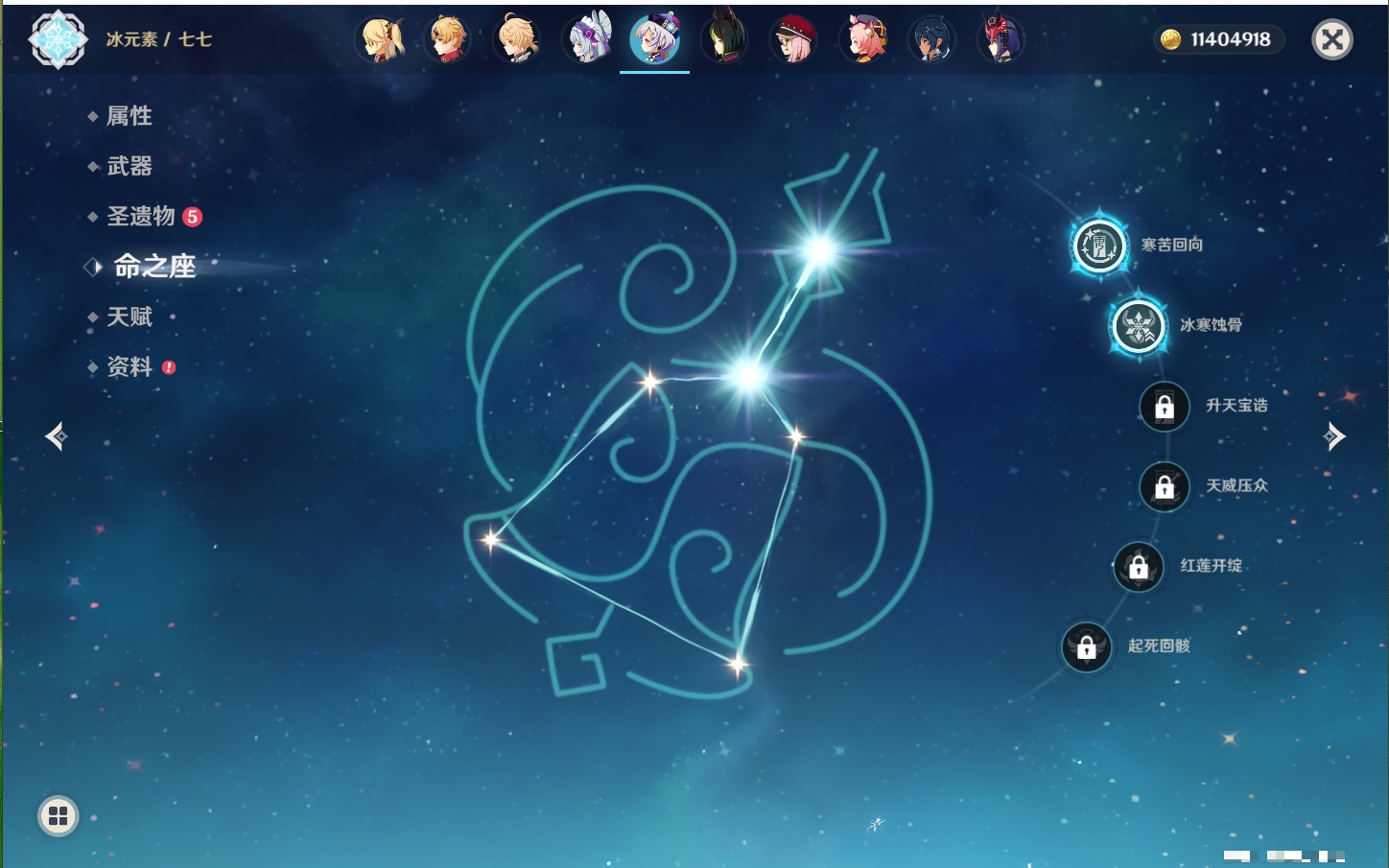Click the locked icon beside 天威压众
1389x868 pixels.
point(1165,486)
